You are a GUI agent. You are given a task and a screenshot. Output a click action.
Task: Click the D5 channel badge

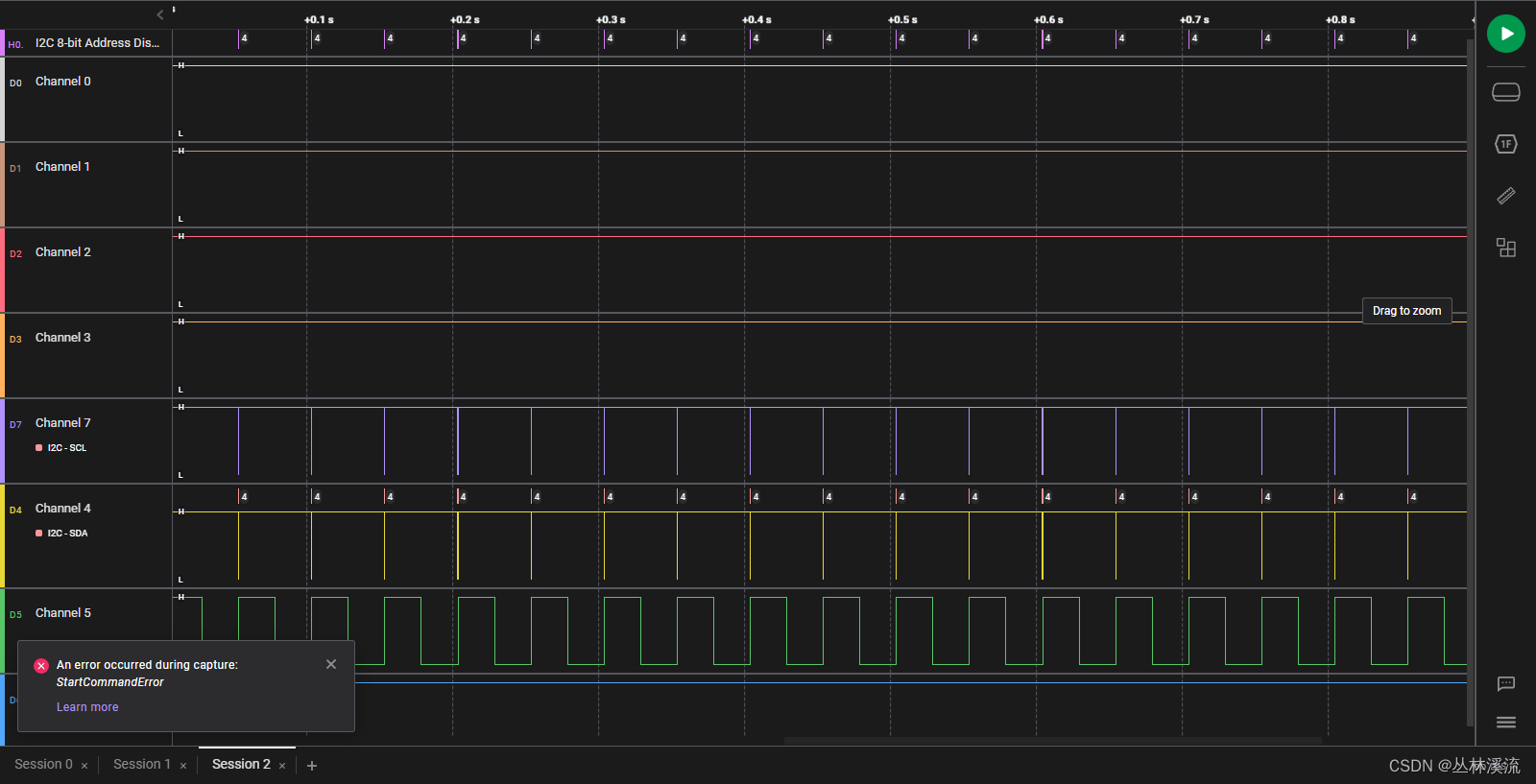tap(15, 615)
